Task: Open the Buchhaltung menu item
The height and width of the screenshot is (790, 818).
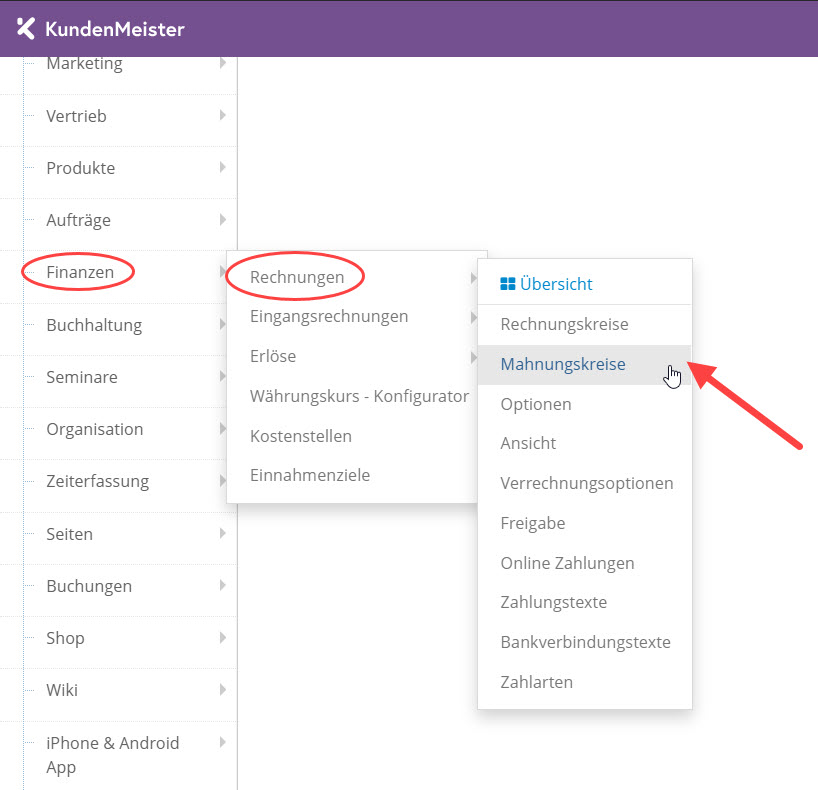Action: click(94, 325)
